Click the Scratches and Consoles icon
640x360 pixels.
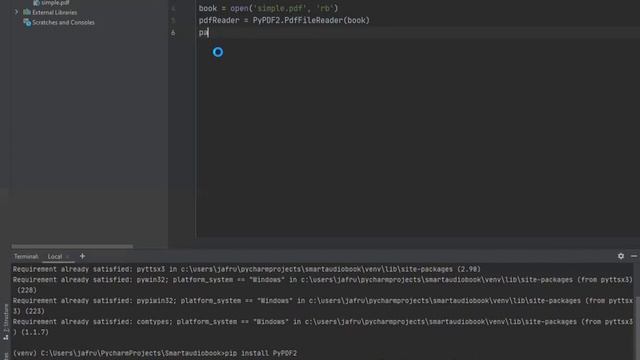pyautogui.click(x=27, y=22)
